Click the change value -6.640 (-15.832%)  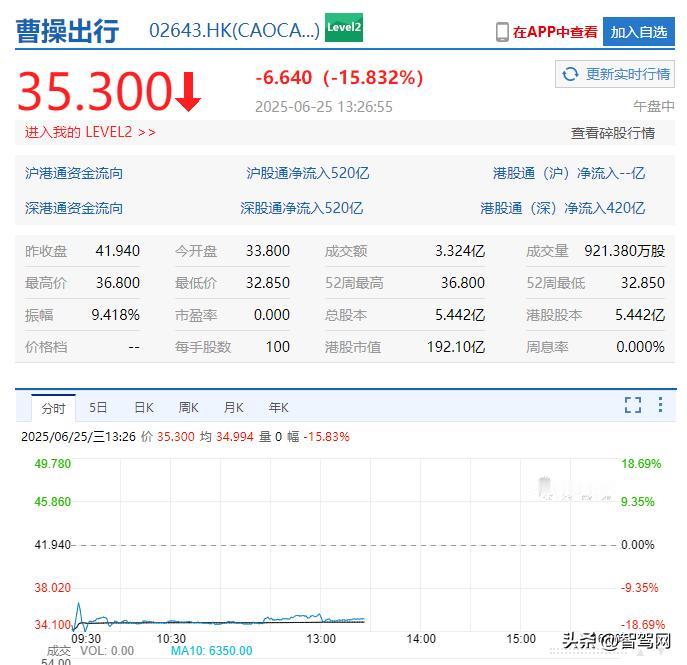coord(340,78)
